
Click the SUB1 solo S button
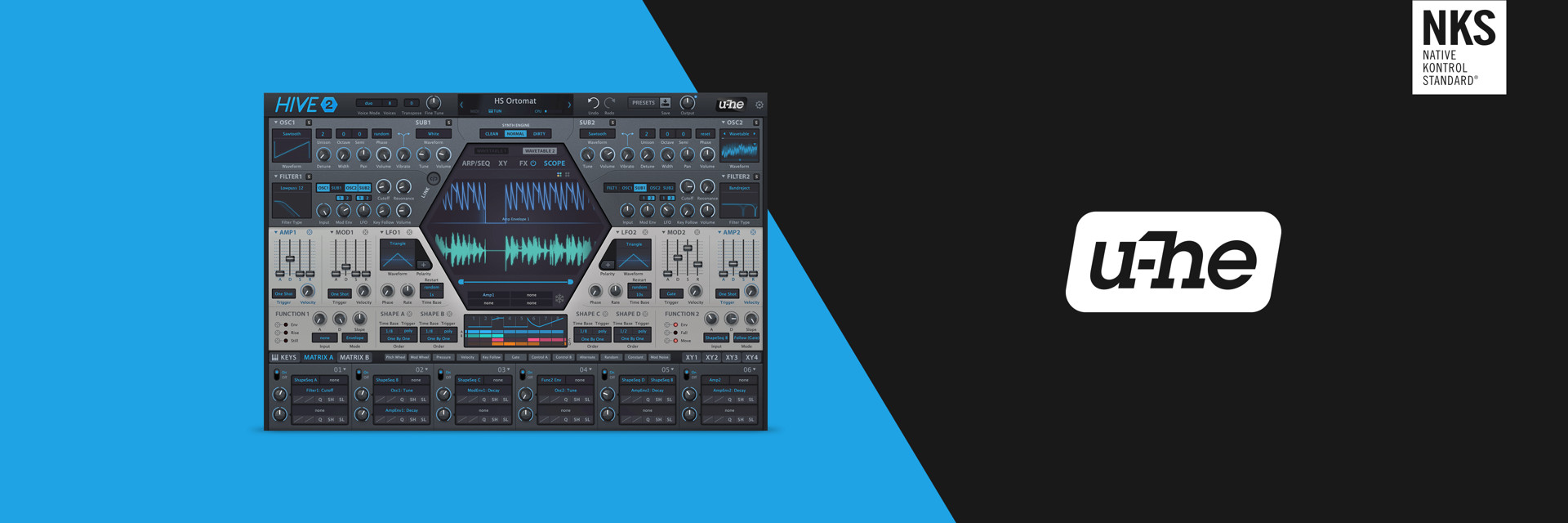pos(448,123)
